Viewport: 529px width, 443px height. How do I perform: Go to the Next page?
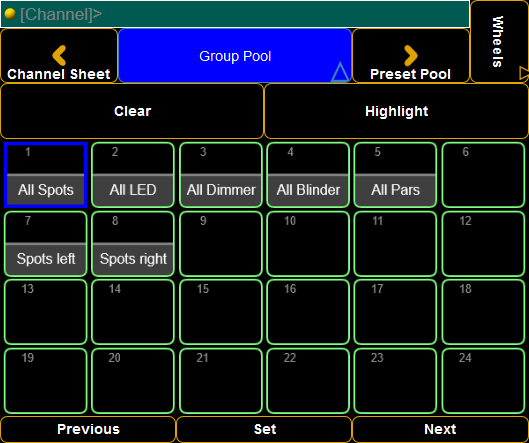coord(440,429)
